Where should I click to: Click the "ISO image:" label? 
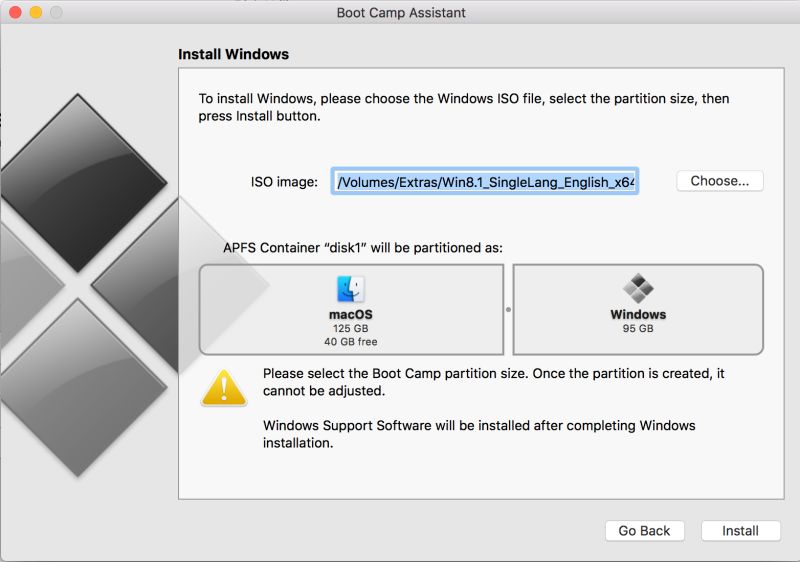[x=284, y=182]
